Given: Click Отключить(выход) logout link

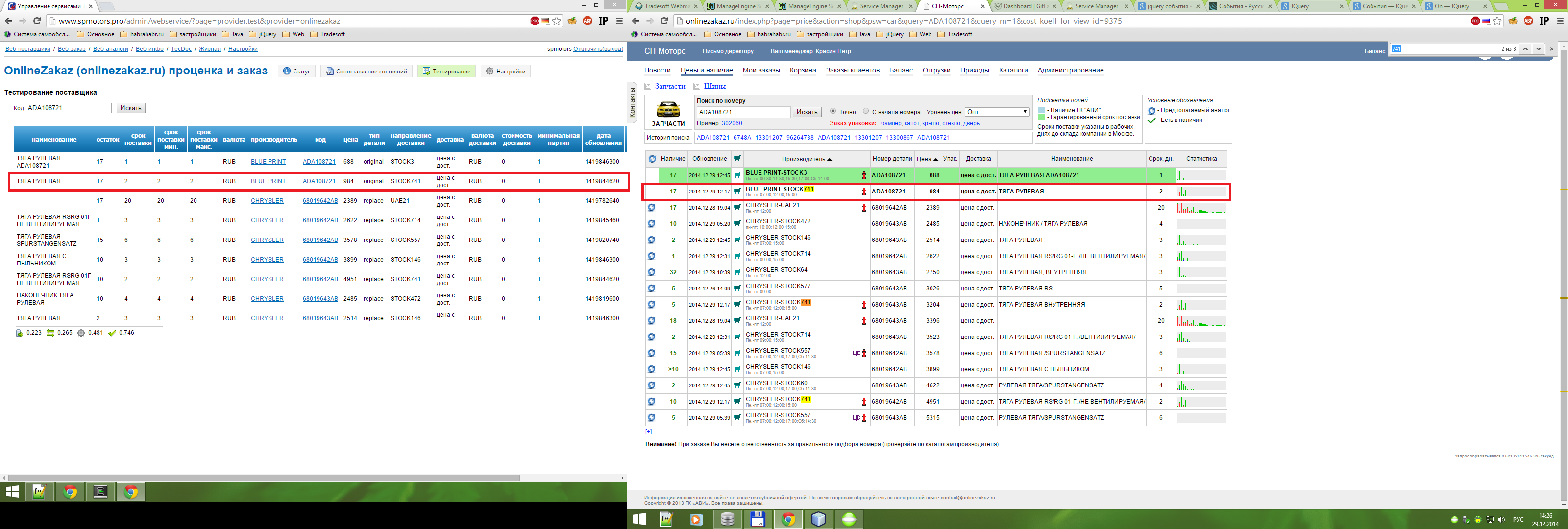Looking at the screenshot, I should tap(598, 48).
